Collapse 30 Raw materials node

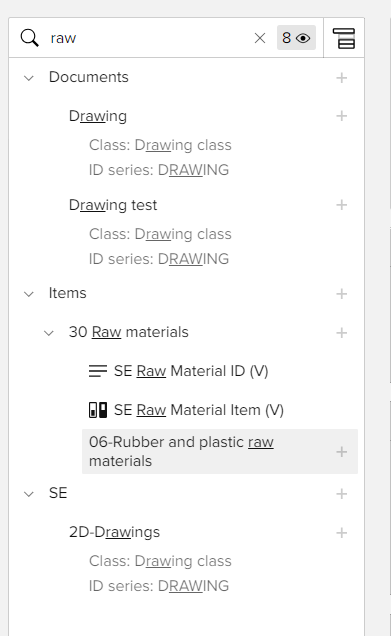point(49,333)
